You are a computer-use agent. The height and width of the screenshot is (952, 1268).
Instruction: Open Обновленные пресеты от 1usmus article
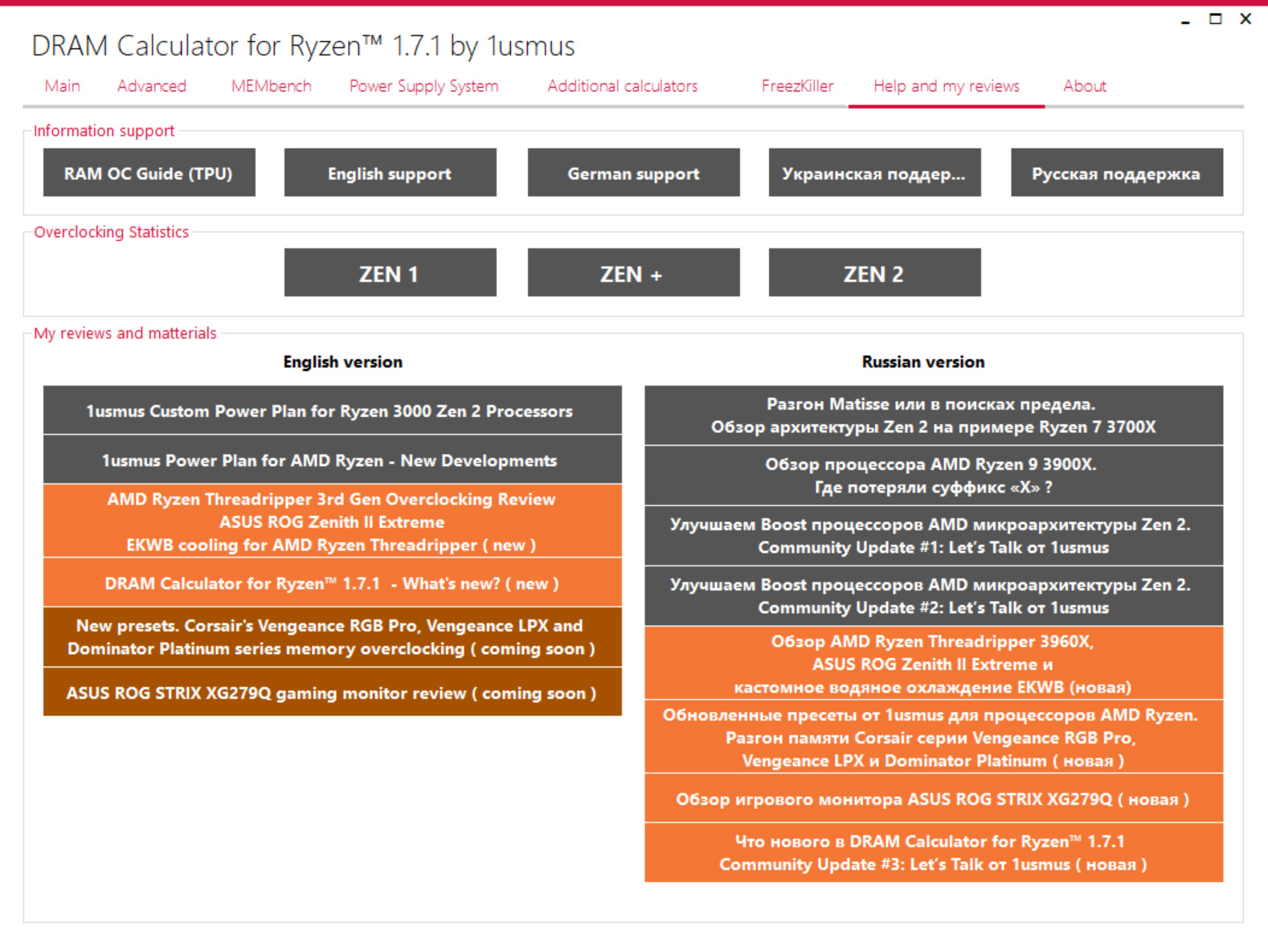pos(934,737)
